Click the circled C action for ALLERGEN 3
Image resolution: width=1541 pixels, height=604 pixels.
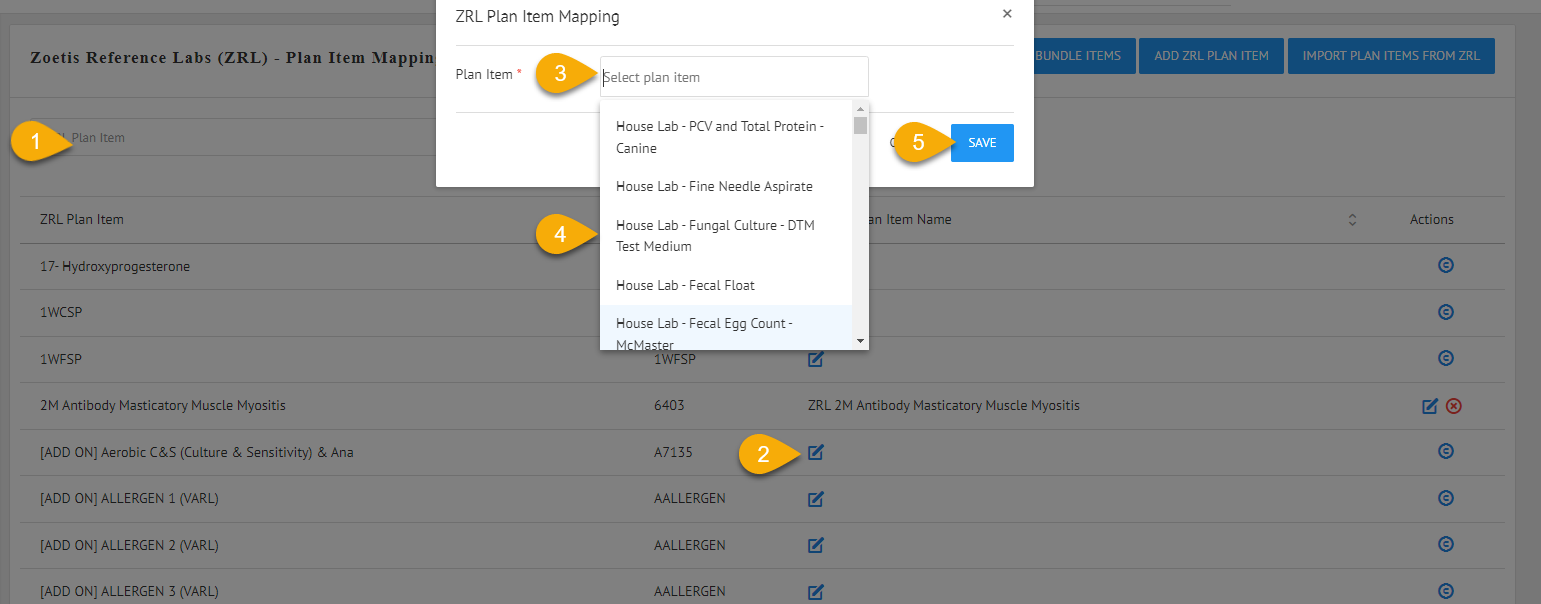click(x=1445, y=591)
